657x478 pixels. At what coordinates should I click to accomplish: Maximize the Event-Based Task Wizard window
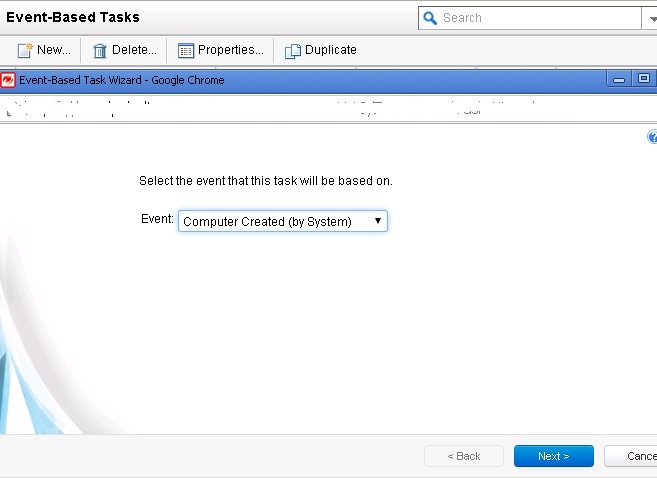point(643,79)
